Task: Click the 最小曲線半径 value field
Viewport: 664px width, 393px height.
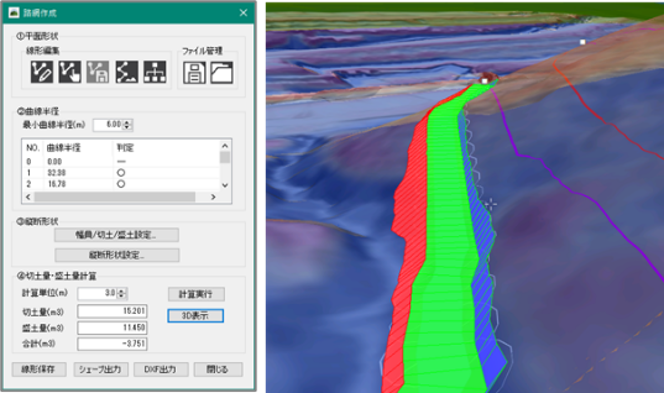Action: pos(108,125)
